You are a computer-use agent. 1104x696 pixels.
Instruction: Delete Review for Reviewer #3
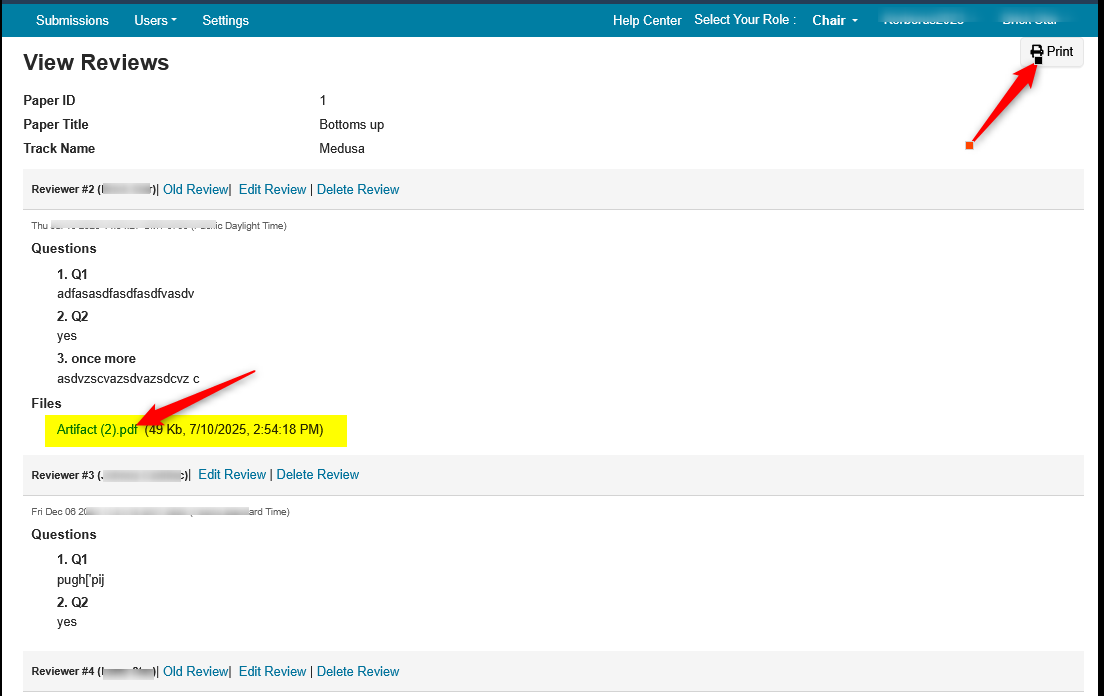318,474
